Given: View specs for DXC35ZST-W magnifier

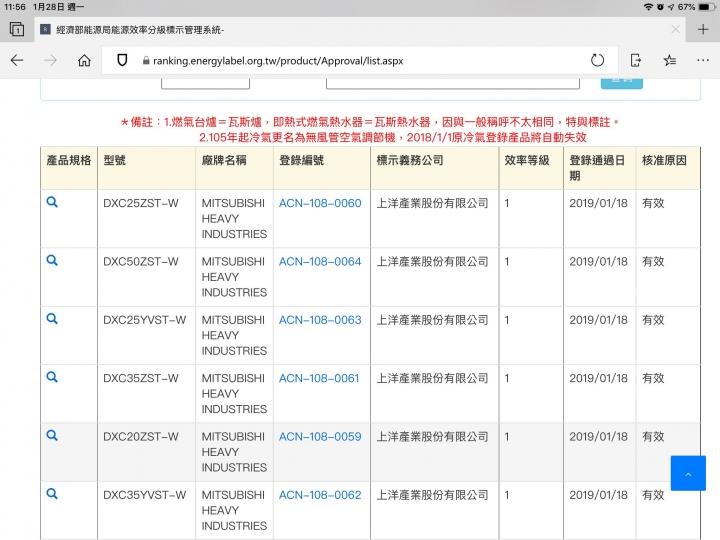Looking at the screenshot, I should tap(52, 377).
